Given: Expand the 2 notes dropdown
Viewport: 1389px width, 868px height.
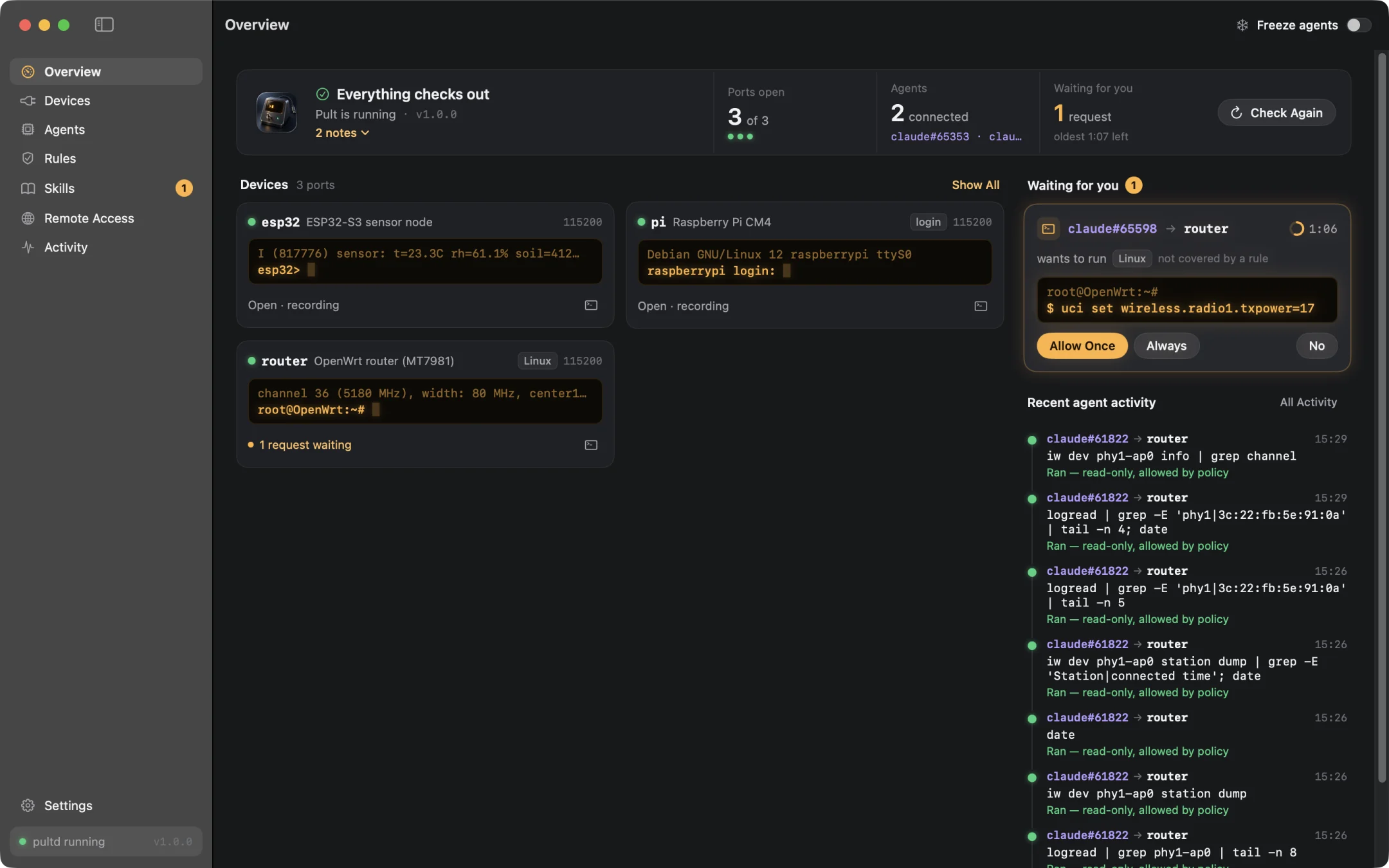Looking at the screenshot, I should [x=342, y=132].
